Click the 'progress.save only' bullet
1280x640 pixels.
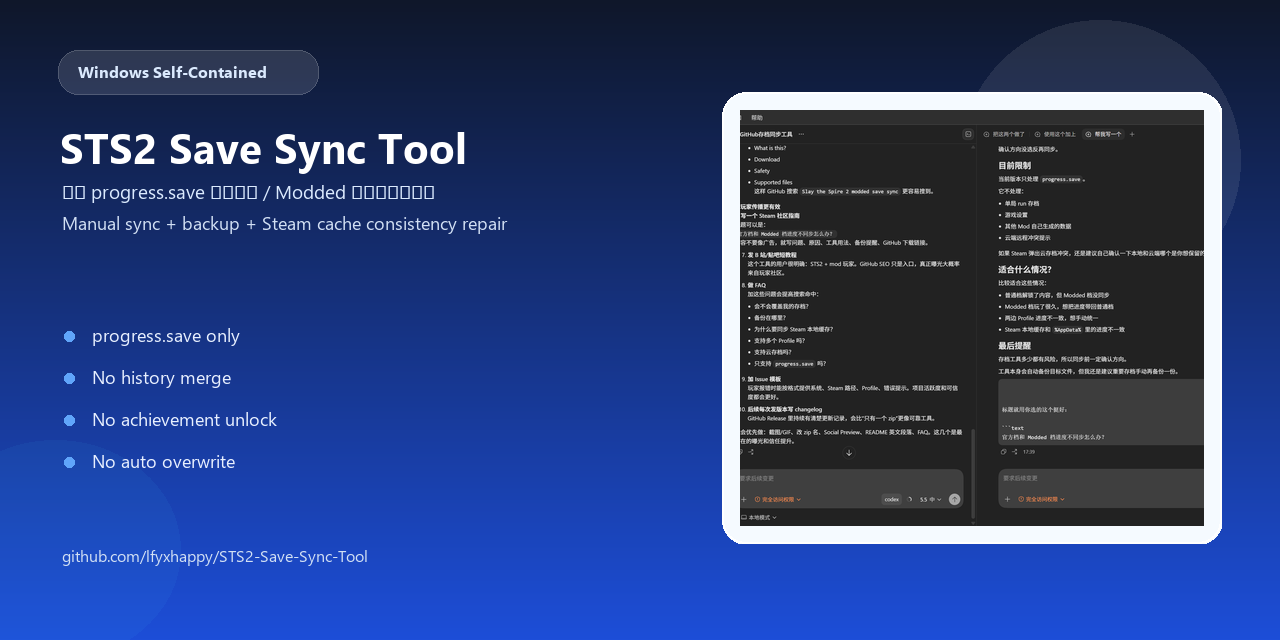point(166,336)
